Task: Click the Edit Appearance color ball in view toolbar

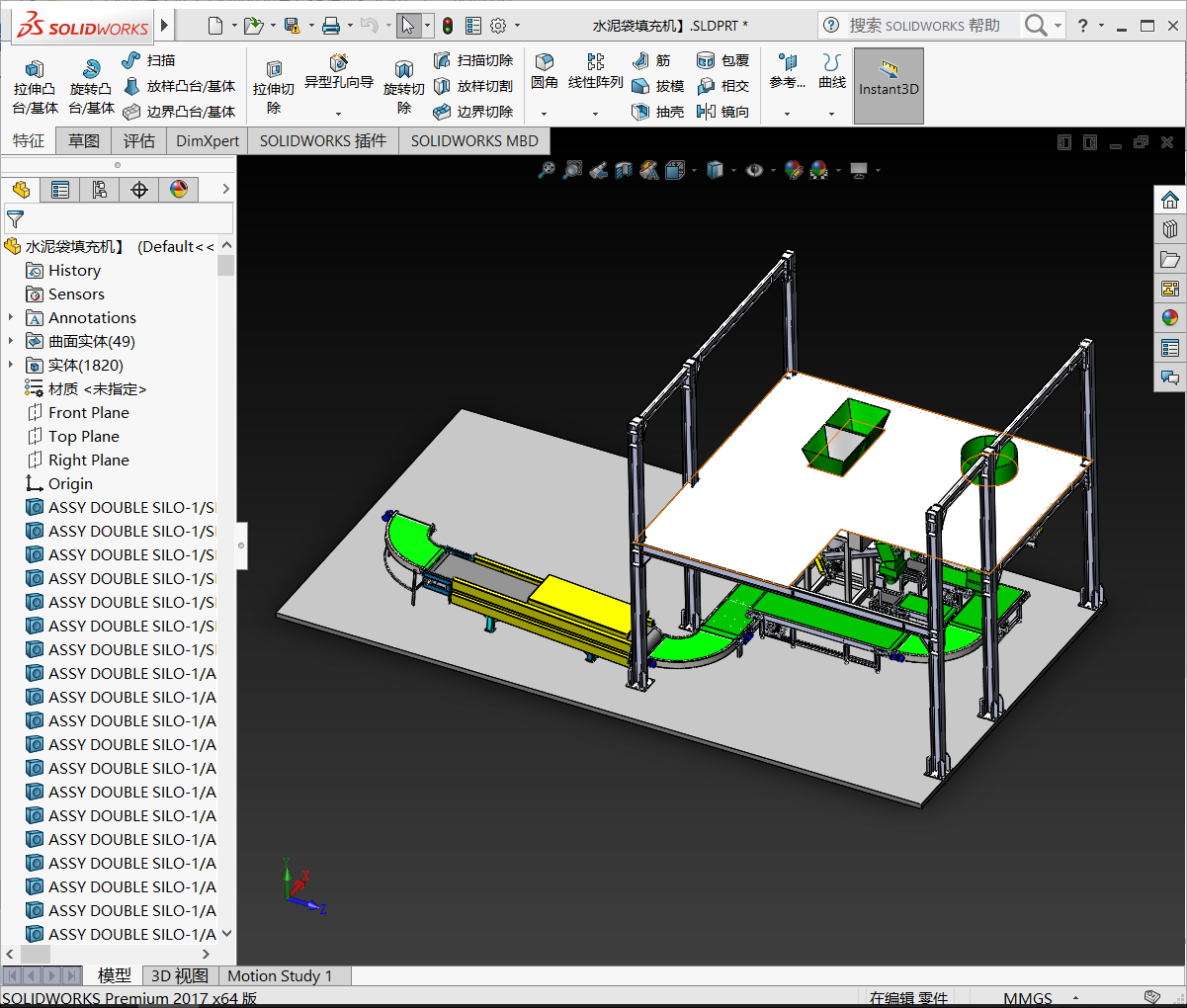Action: [794, 170]
